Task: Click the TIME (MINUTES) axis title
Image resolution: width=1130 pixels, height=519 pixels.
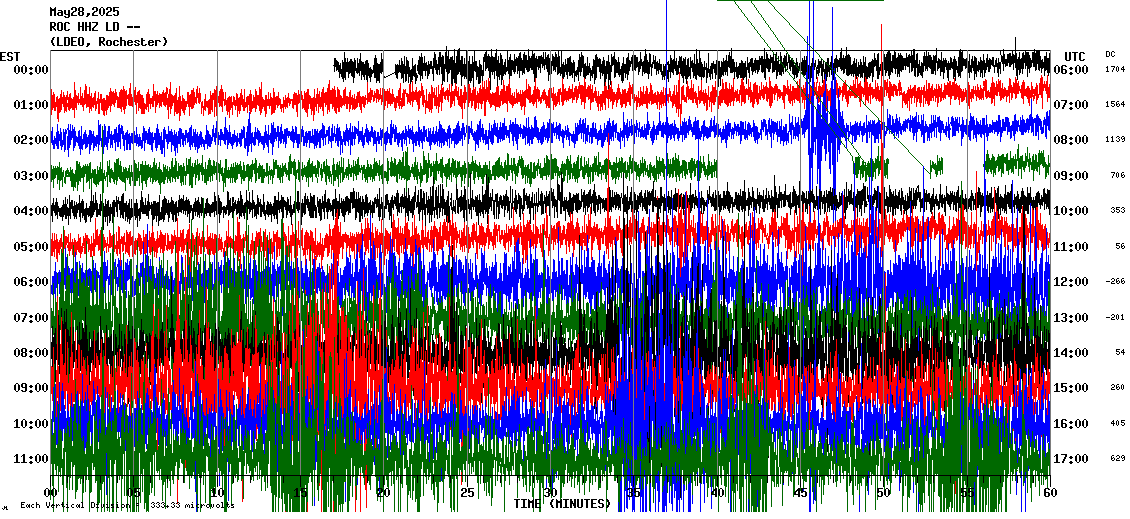Action: [x=562, y=504]
